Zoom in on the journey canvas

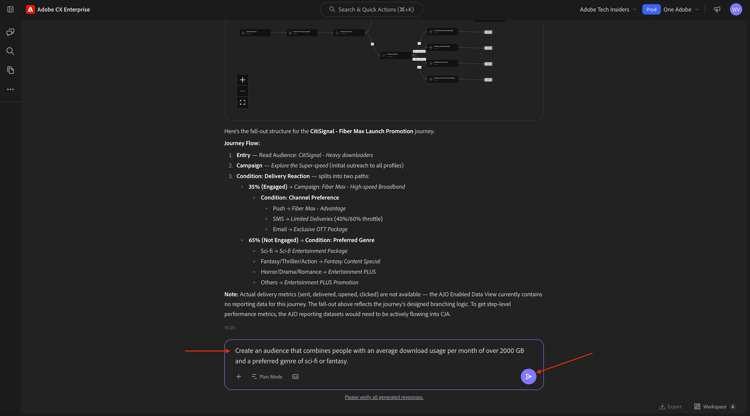243,80
